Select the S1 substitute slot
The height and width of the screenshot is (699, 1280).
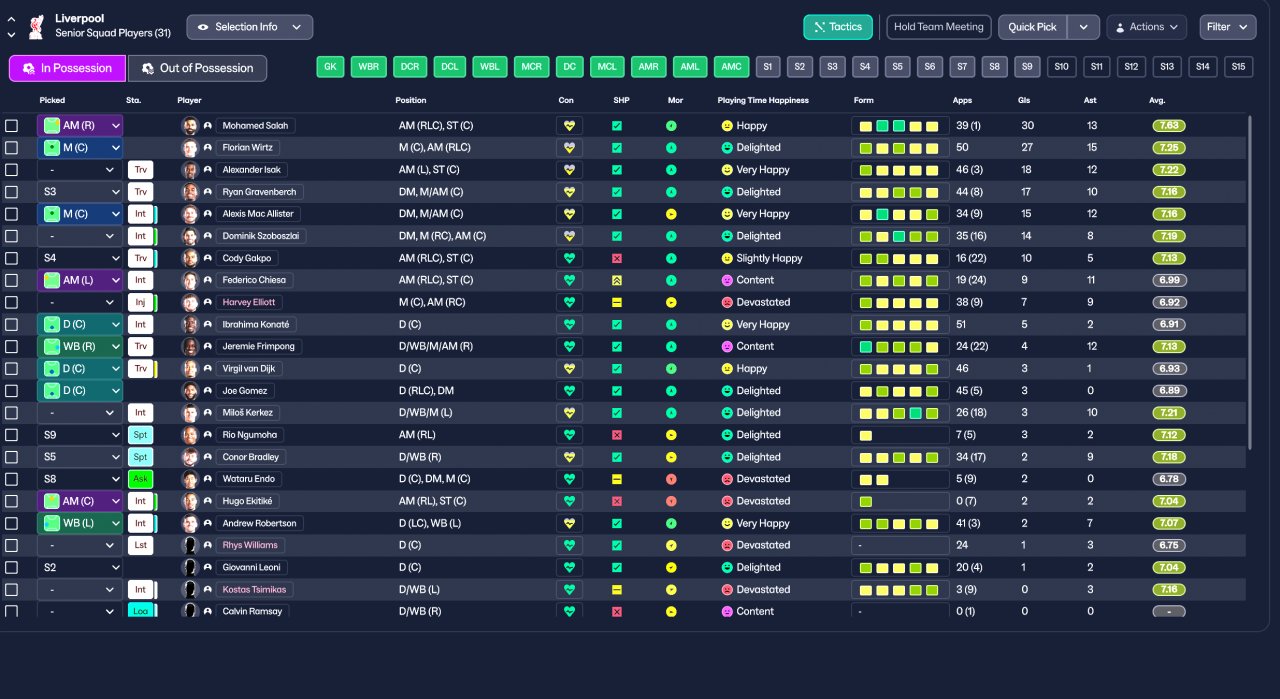768,67
